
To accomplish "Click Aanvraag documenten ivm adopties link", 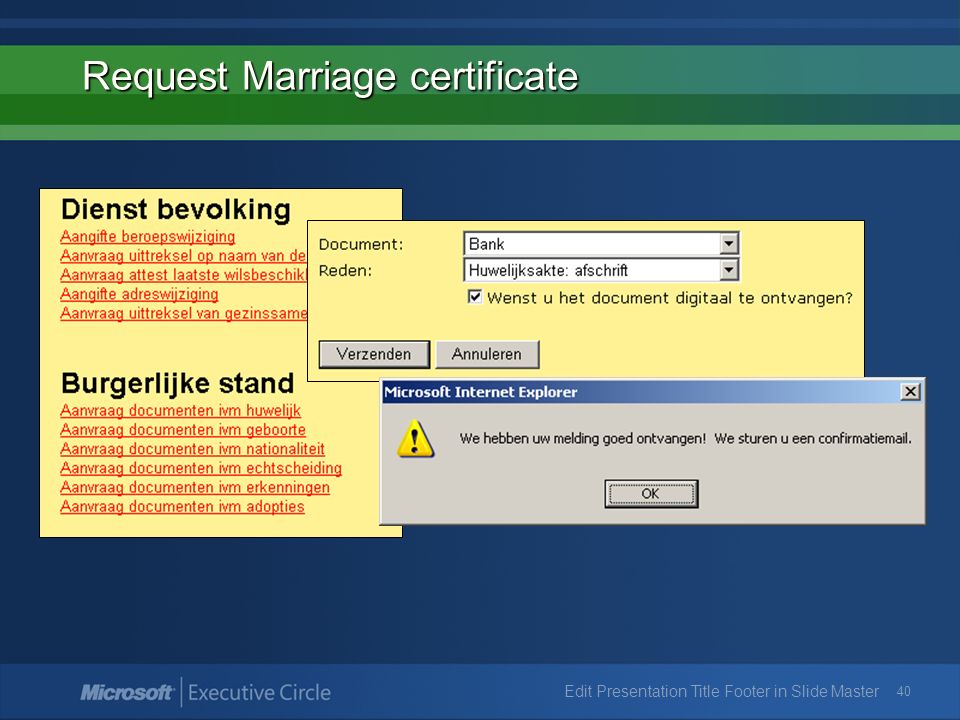I will coord(182,506).
